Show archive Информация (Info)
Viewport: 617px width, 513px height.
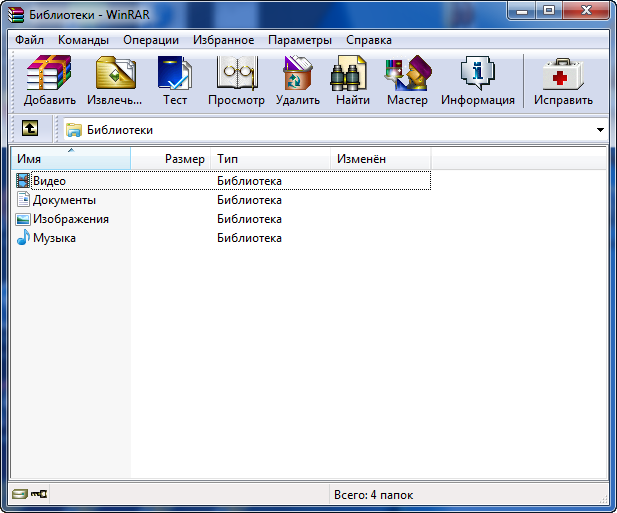coord(478,80)
